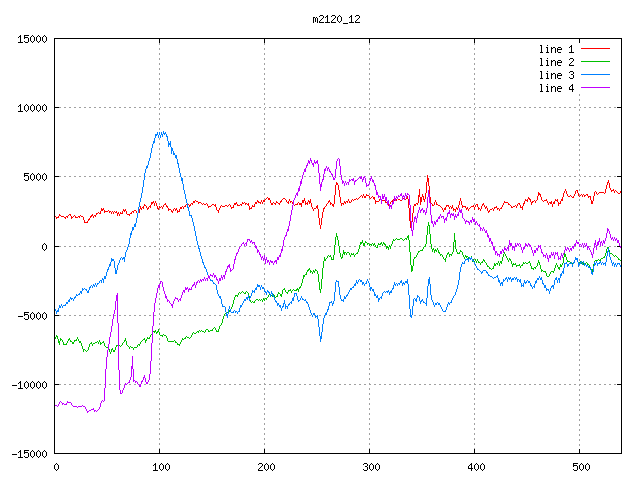Click the x-axis label 100
Image resolution: width=640 pixels, height=480 pixels.
(161, 467)
